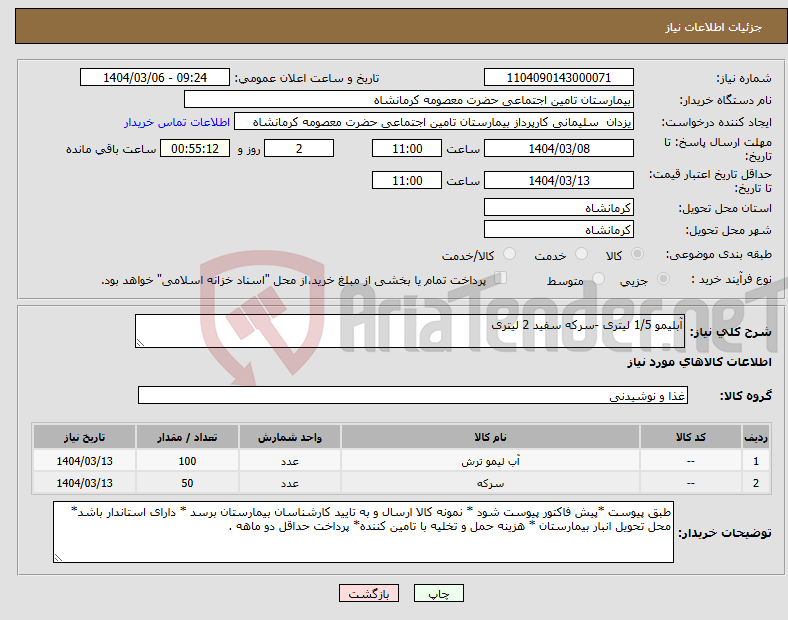Click the response deadline hour field 11:00
Screen dimensions: 788x620
(x=407, y=149)
